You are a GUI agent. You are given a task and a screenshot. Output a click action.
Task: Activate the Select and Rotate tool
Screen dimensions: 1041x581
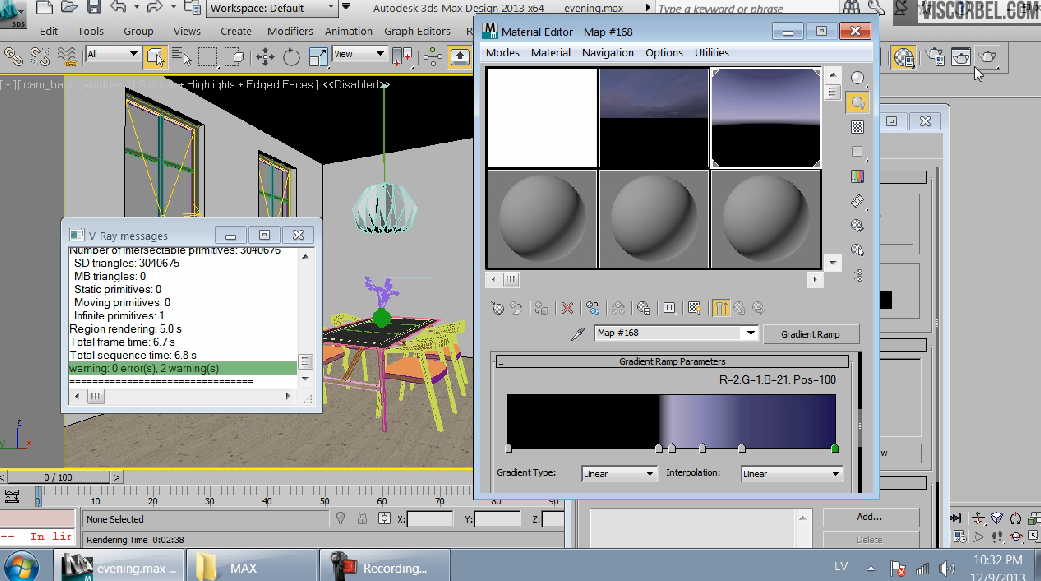[291, 56]
